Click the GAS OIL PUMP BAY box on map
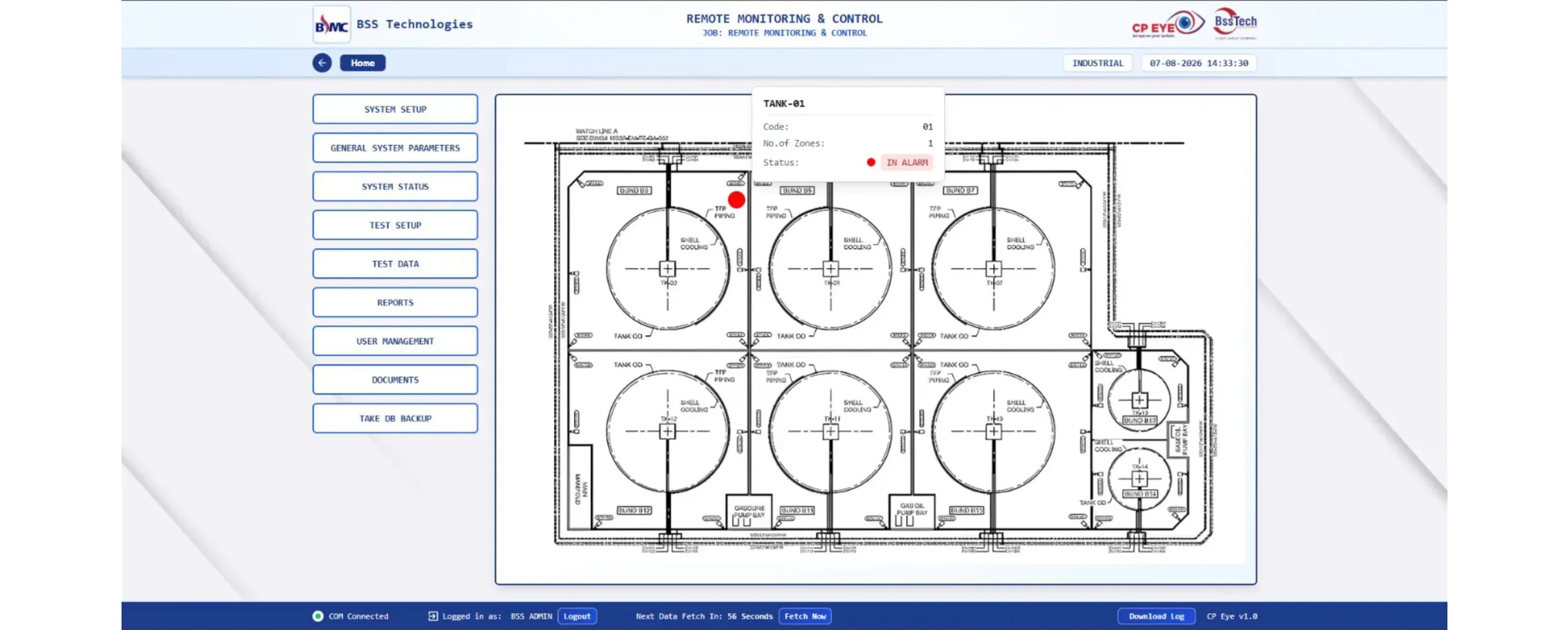The image size is (1568, 630). 912,511
